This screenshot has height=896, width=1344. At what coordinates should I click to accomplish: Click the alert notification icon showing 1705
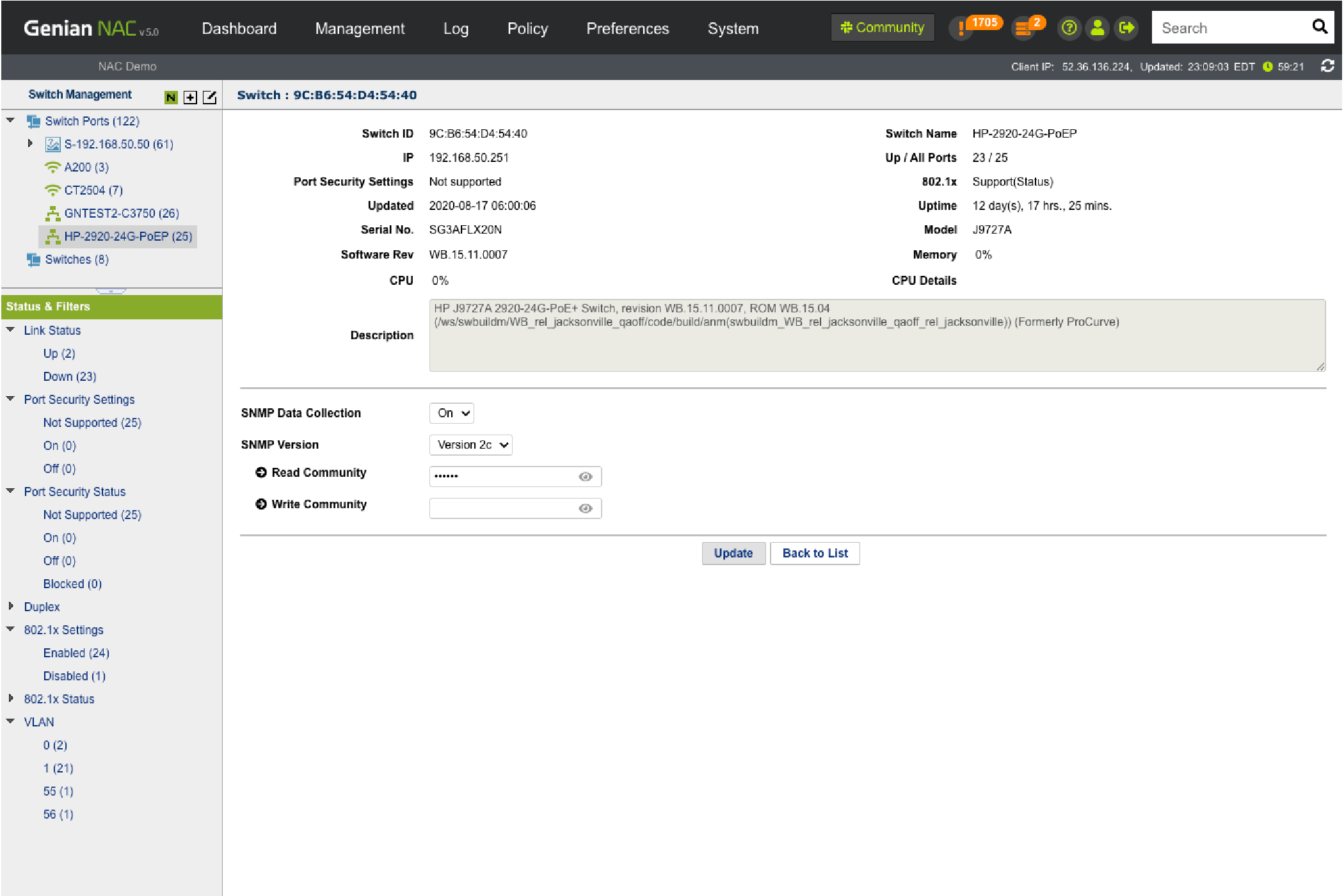[x=961, y=28]
